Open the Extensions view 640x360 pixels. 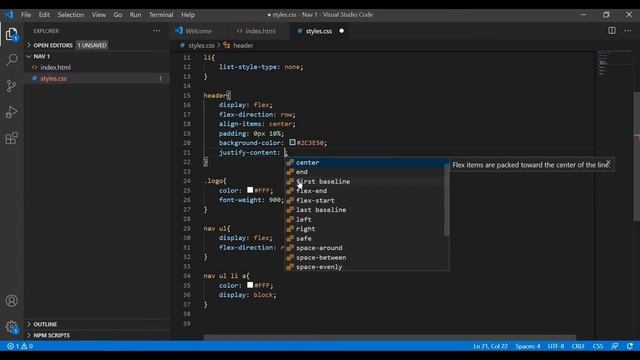(12, 138)
